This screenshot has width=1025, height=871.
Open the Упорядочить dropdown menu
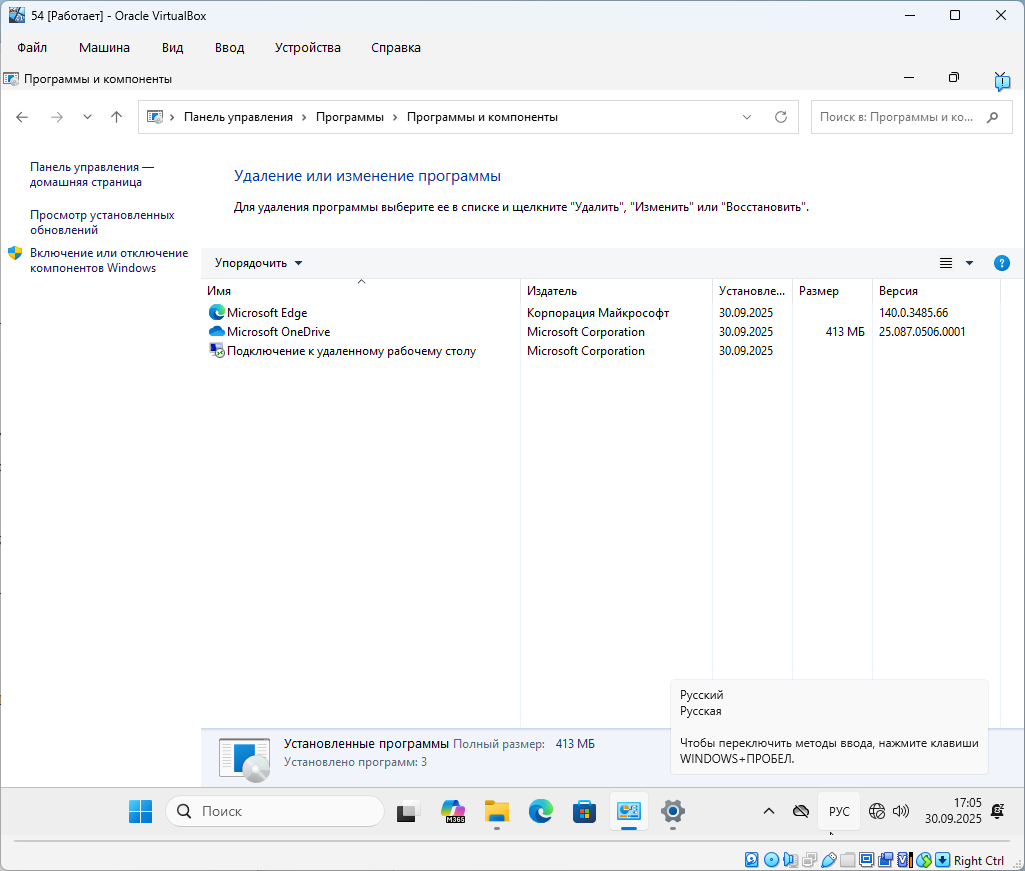(x=258, y=263)
